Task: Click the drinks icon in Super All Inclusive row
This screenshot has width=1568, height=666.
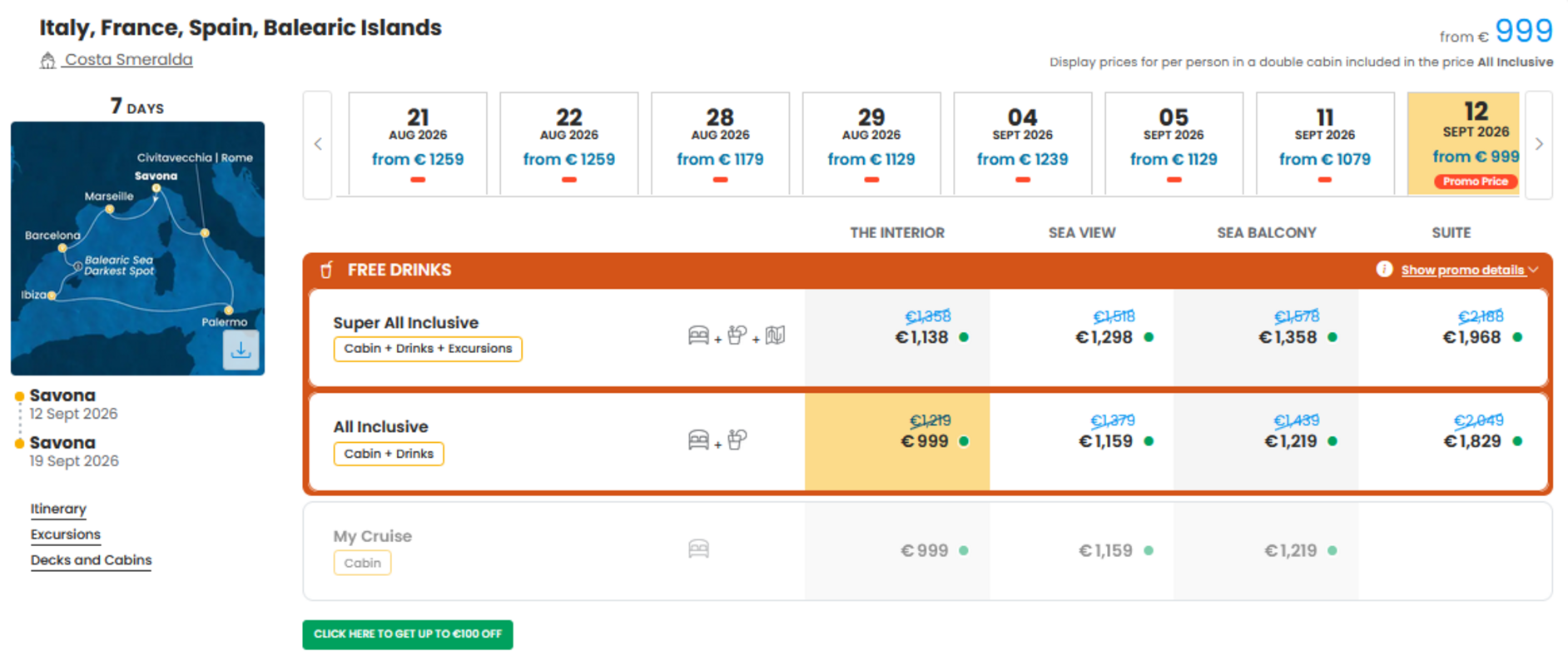Action: [737, 335]
